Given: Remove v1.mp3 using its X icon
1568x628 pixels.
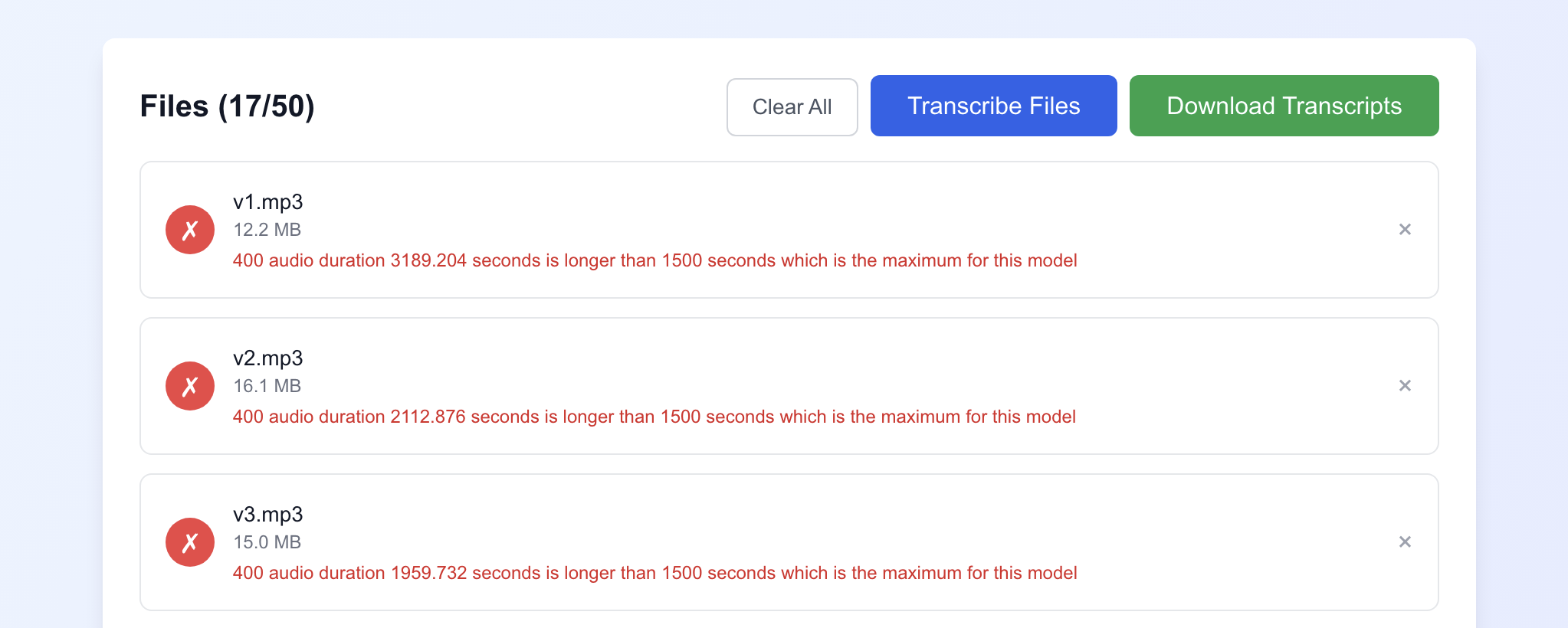Looking at the screenshot, I should (x=1405, y=229).
